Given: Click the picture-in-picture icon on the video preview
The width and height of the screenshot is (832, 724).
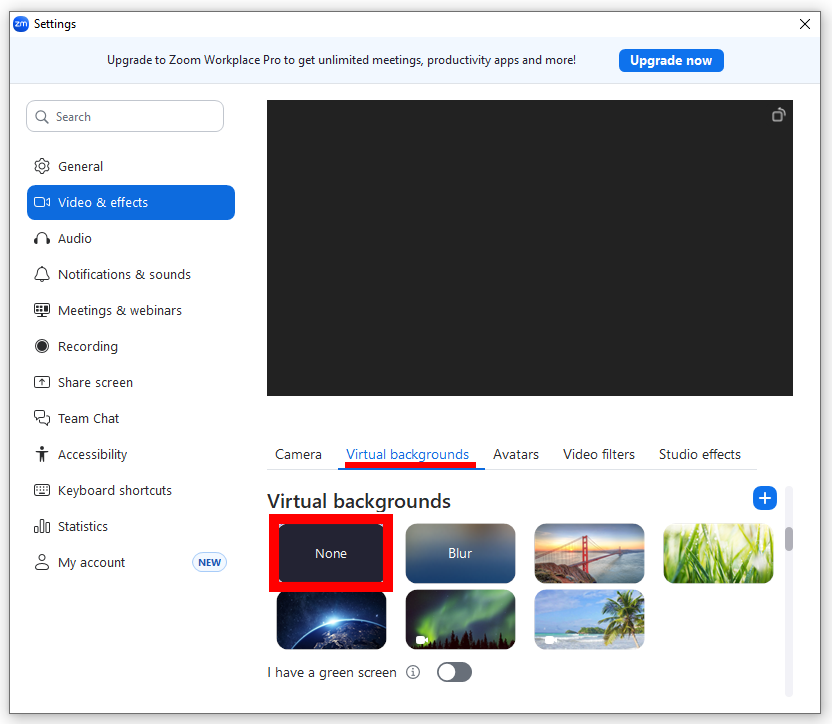Looking at the screenshot, I should 779,115.
